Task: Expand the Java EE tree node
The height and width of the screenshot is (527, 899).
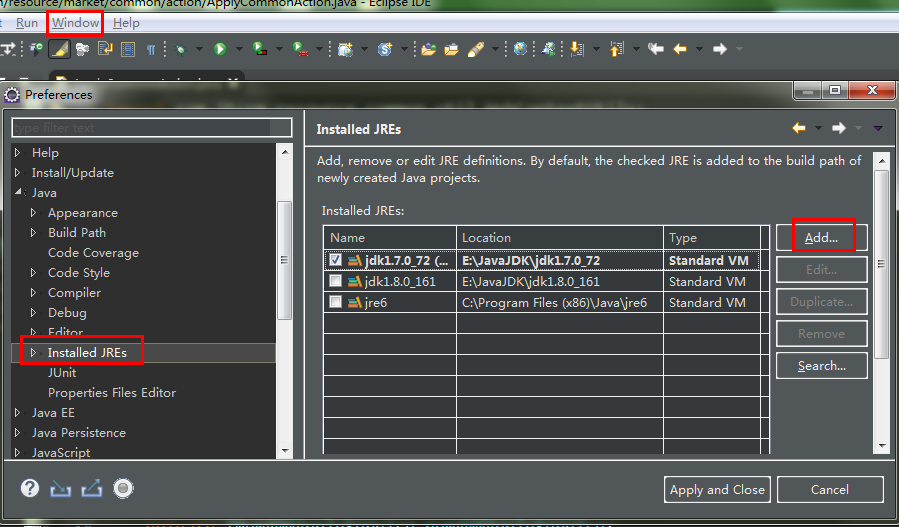Action: (18, 413)
